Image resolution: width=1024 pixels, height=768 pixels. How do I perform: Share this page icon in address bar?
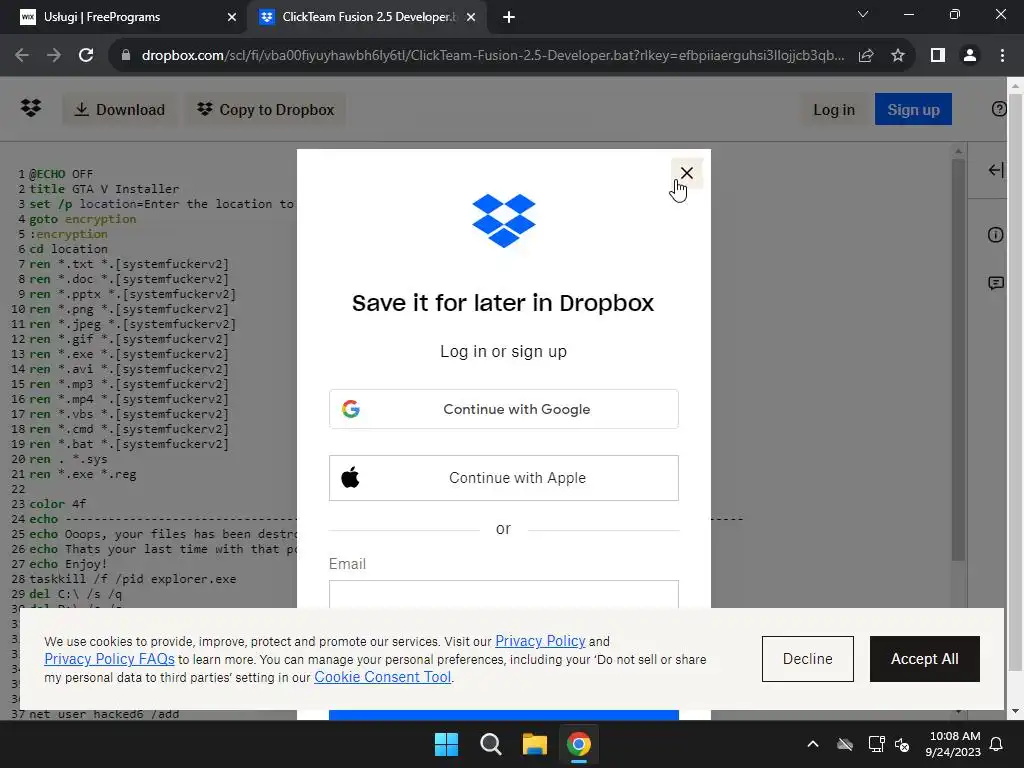click(866, 56)
